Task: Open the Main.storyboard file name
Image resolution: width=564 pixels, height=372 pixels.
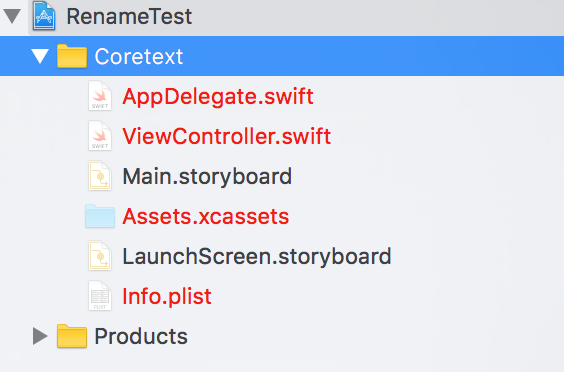Action: [207, 177]
